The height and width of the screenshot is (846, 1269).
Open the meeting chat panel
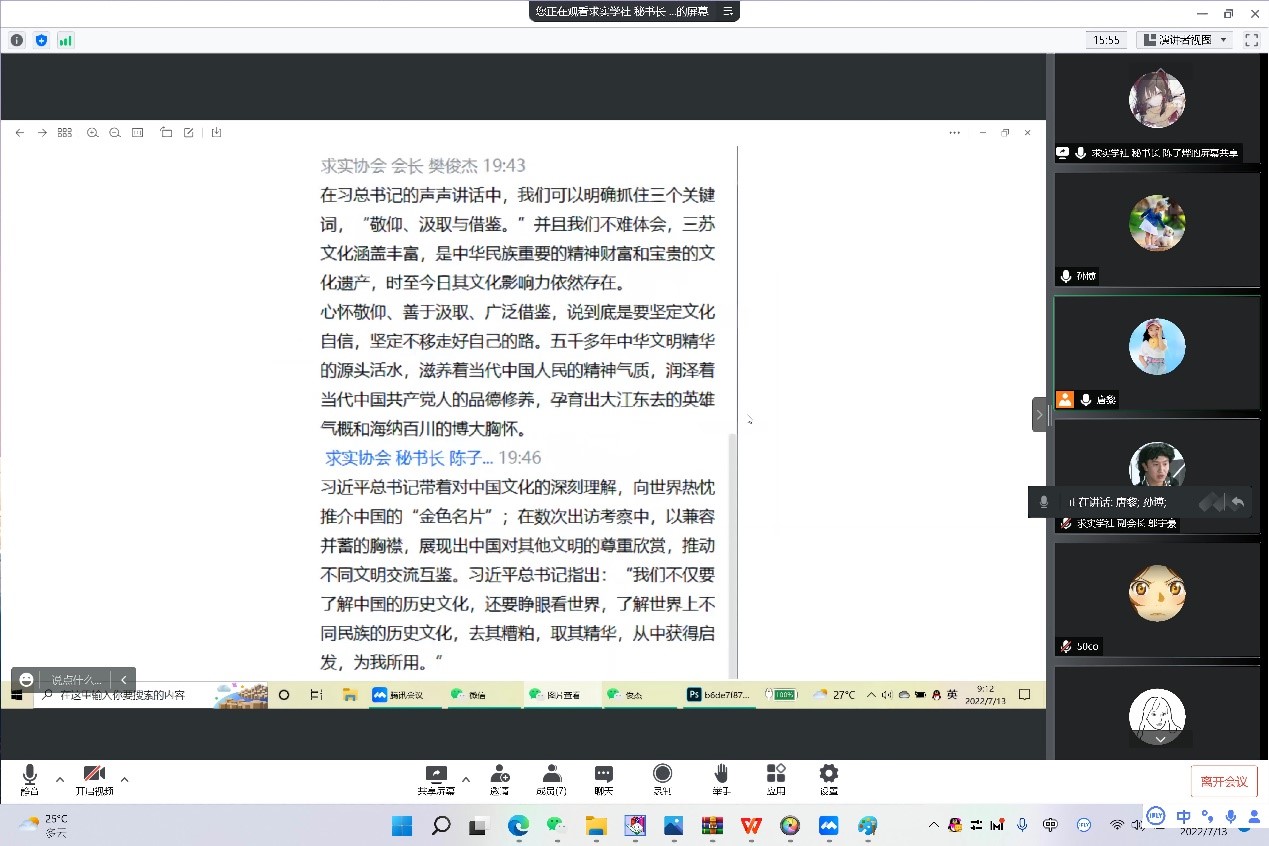tap(604, 777)
